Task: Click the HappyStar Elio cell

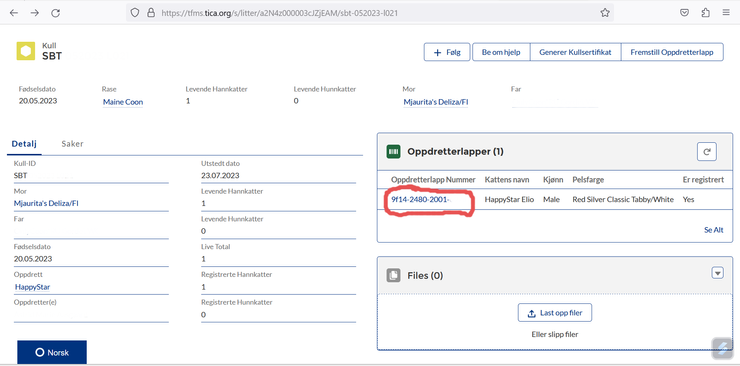Action: click(x=509, y=200)
